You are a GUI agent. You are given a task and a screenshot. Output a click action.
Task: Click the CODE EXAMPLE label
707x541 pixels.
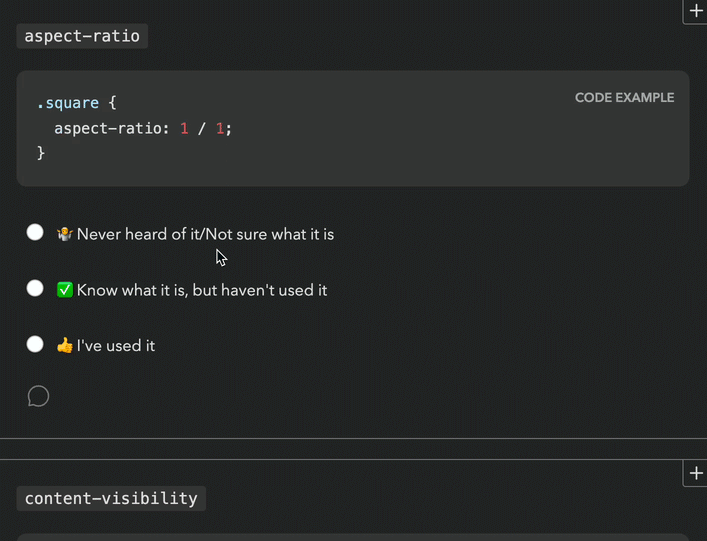624,98
